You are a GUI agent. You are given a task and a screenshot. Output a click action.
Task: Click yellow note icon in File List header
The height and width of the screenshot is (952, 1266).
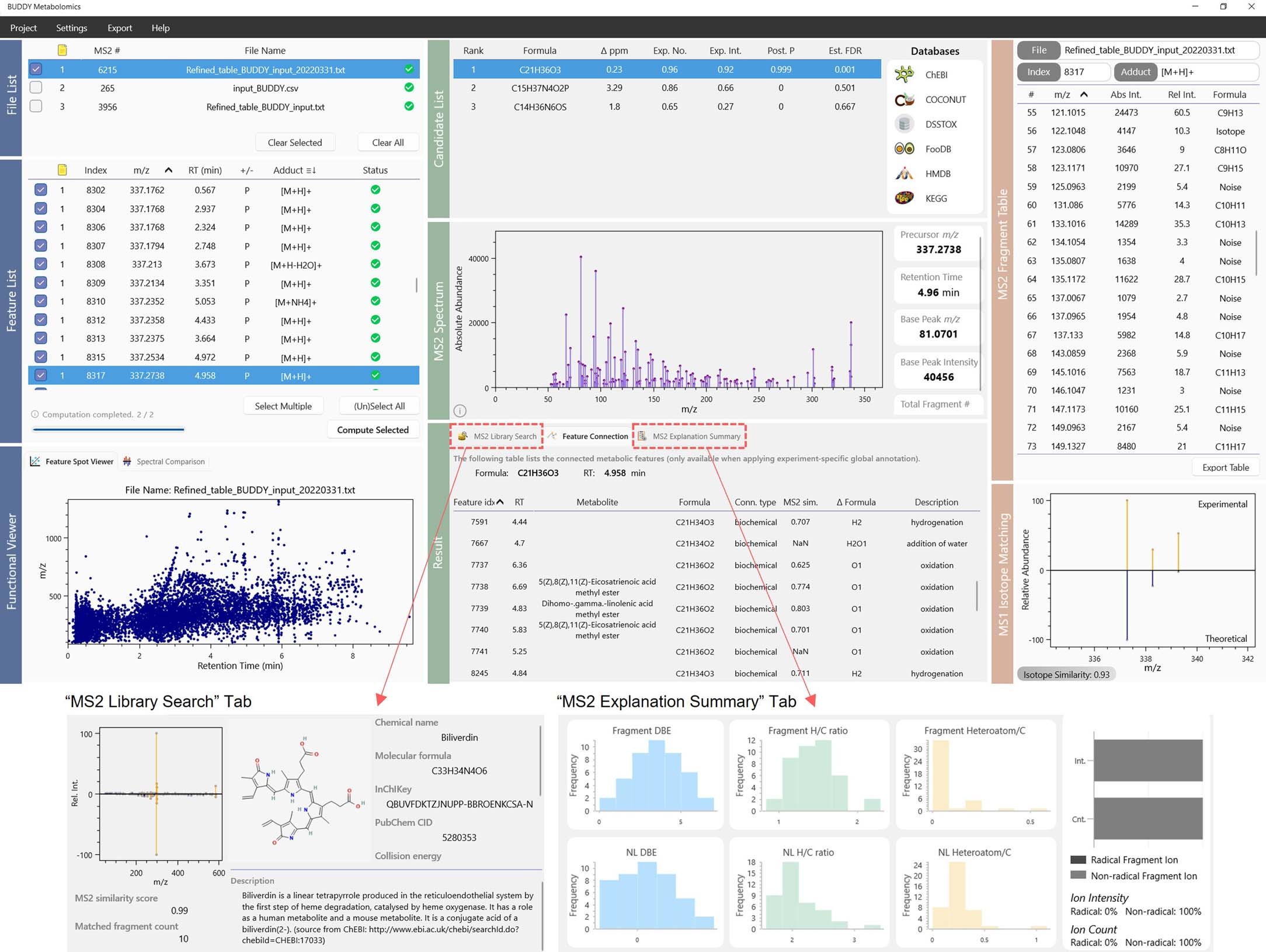[62, 50]
